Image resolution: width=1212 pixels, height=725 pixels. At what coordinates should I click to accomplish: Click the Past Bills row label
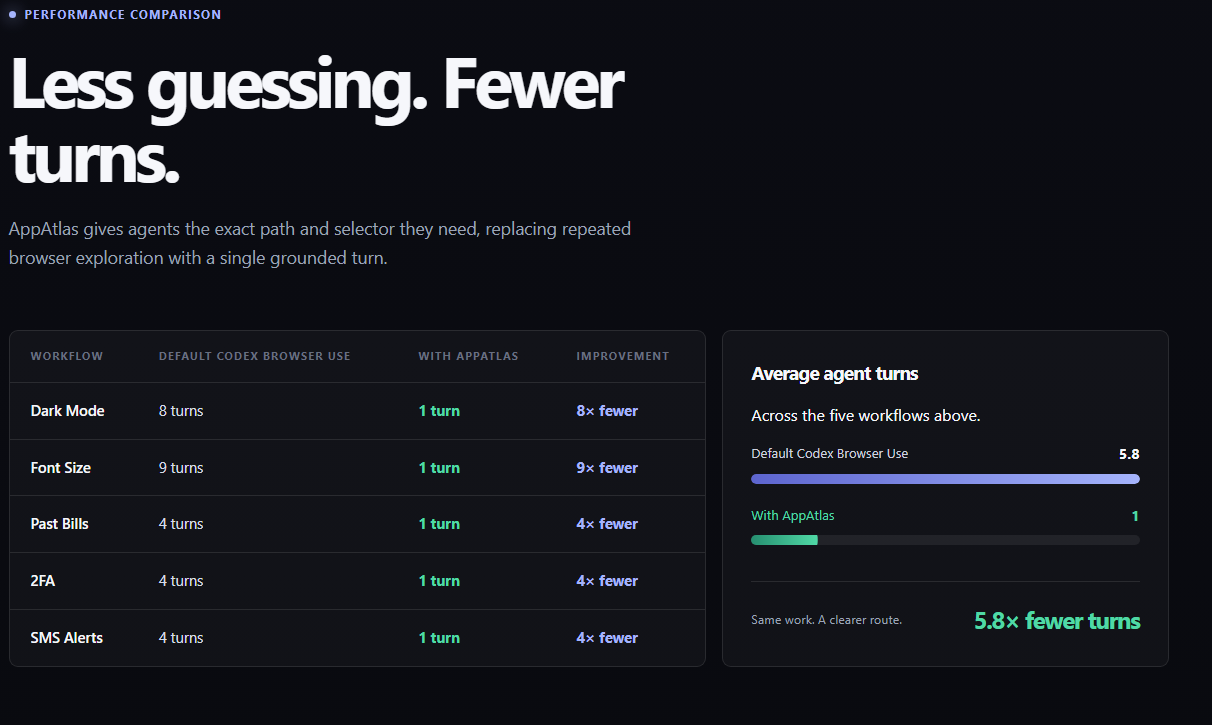tap(60, 524)
